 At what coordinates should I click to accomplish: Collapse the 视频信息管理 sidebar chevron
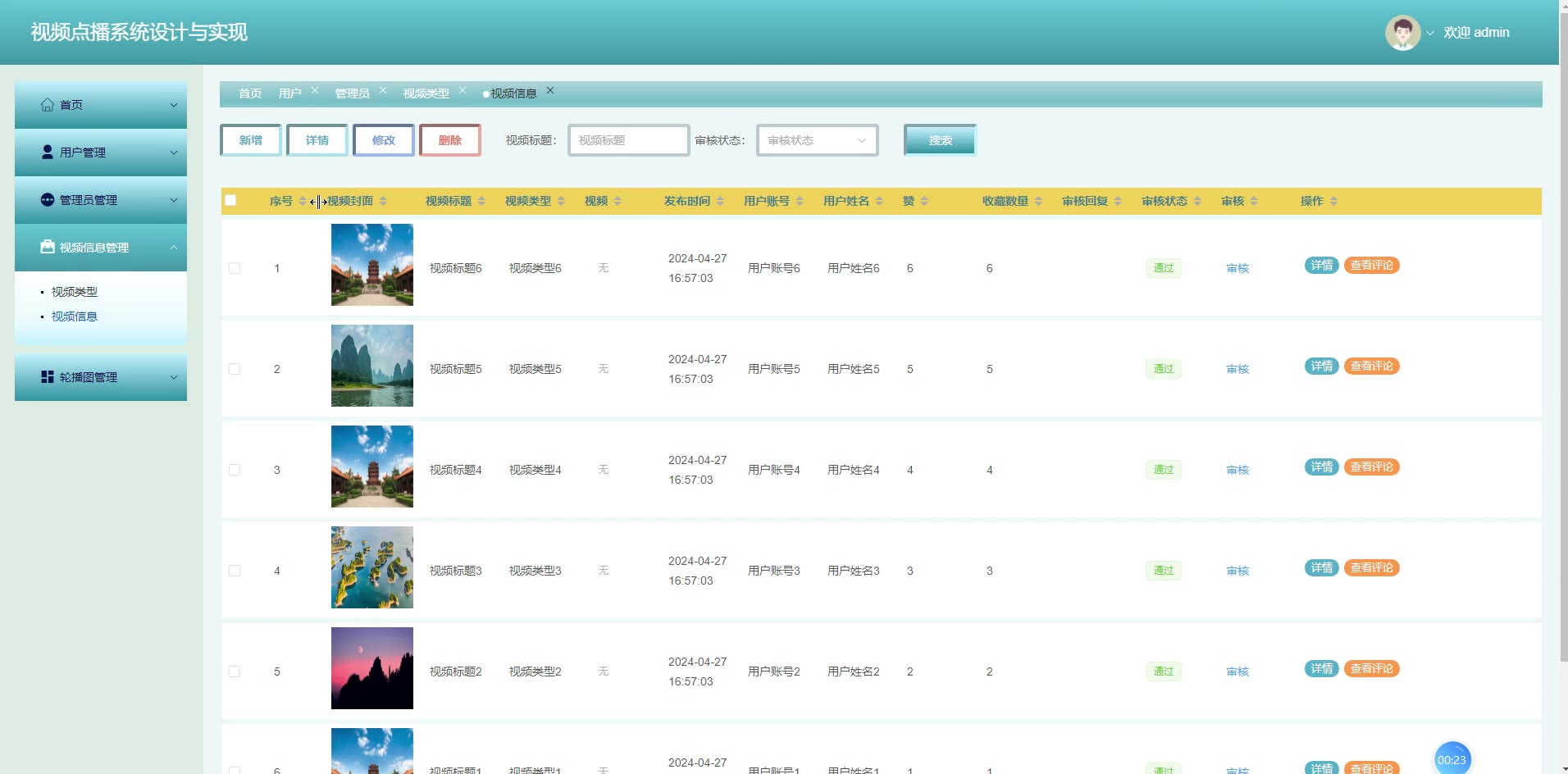173,248
